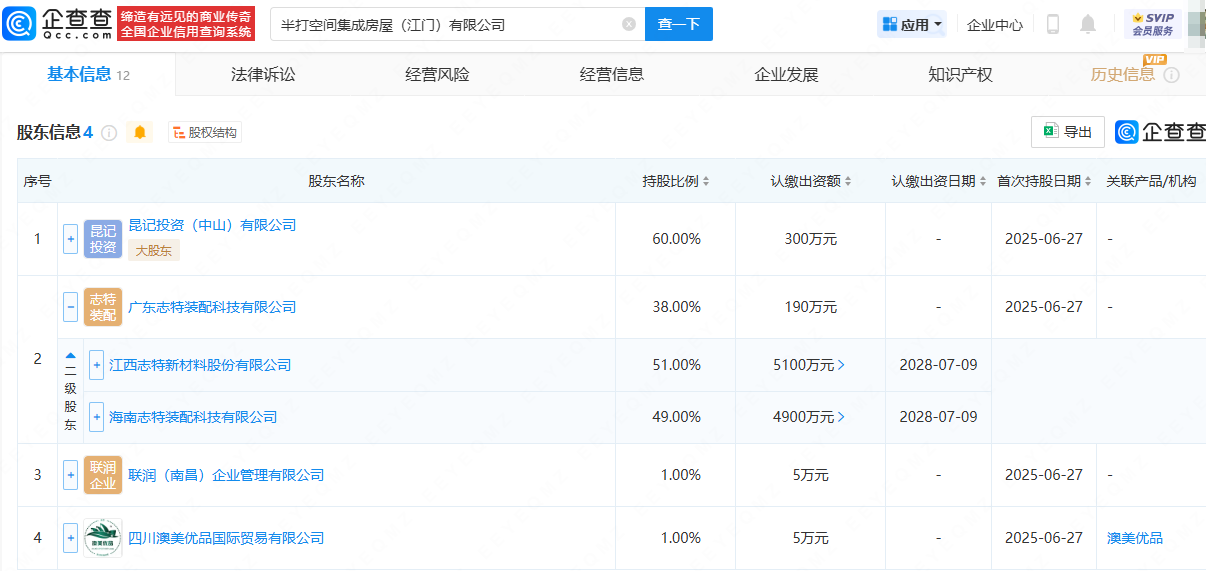This screenshot has width=1206, height=571.
Task: Switch to the 法律诉讼 tab
Action: [x=263, y=74]
